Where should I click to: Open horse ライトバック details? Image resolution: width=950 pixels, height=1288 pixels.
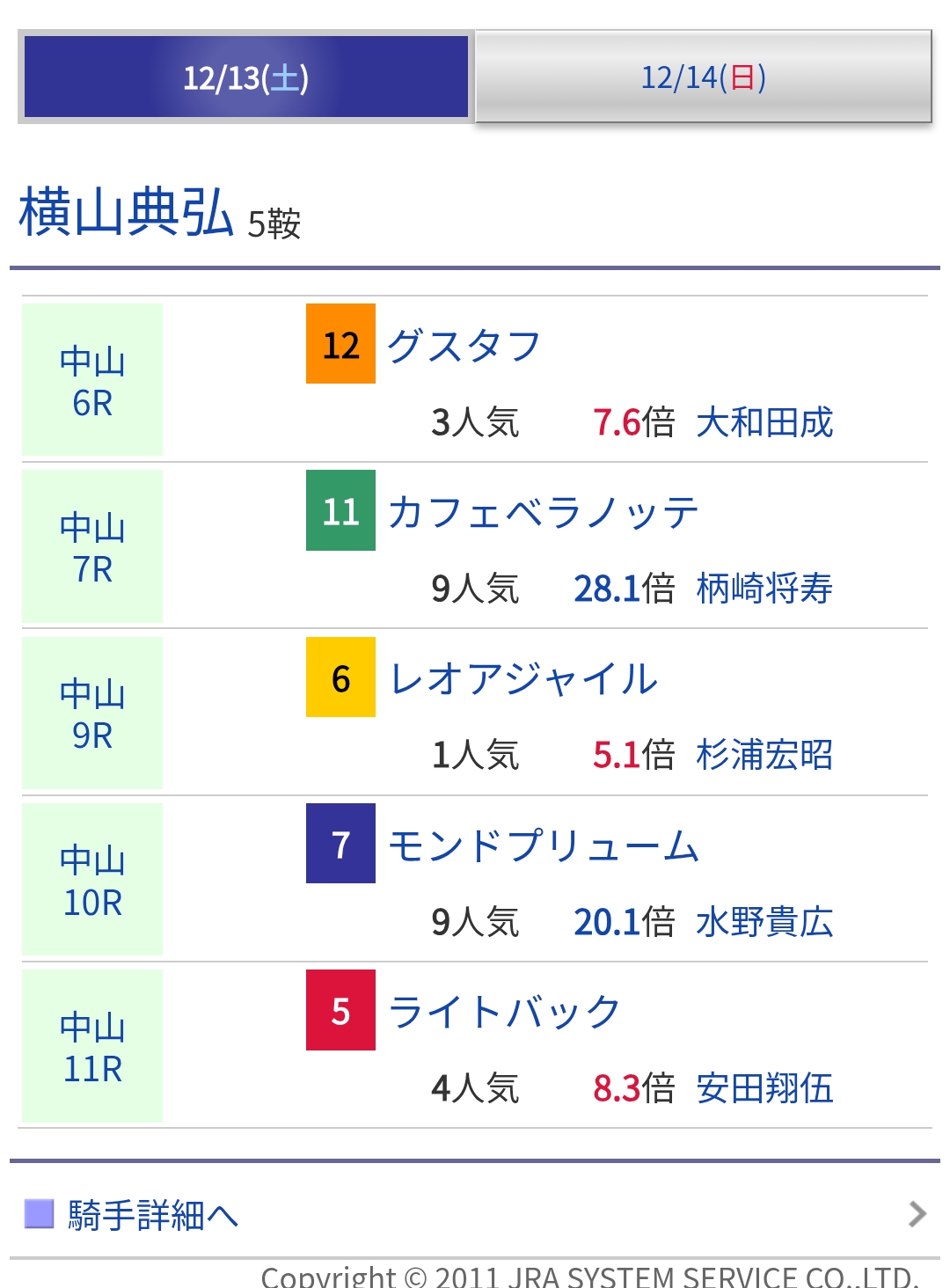coord(504,1012)
